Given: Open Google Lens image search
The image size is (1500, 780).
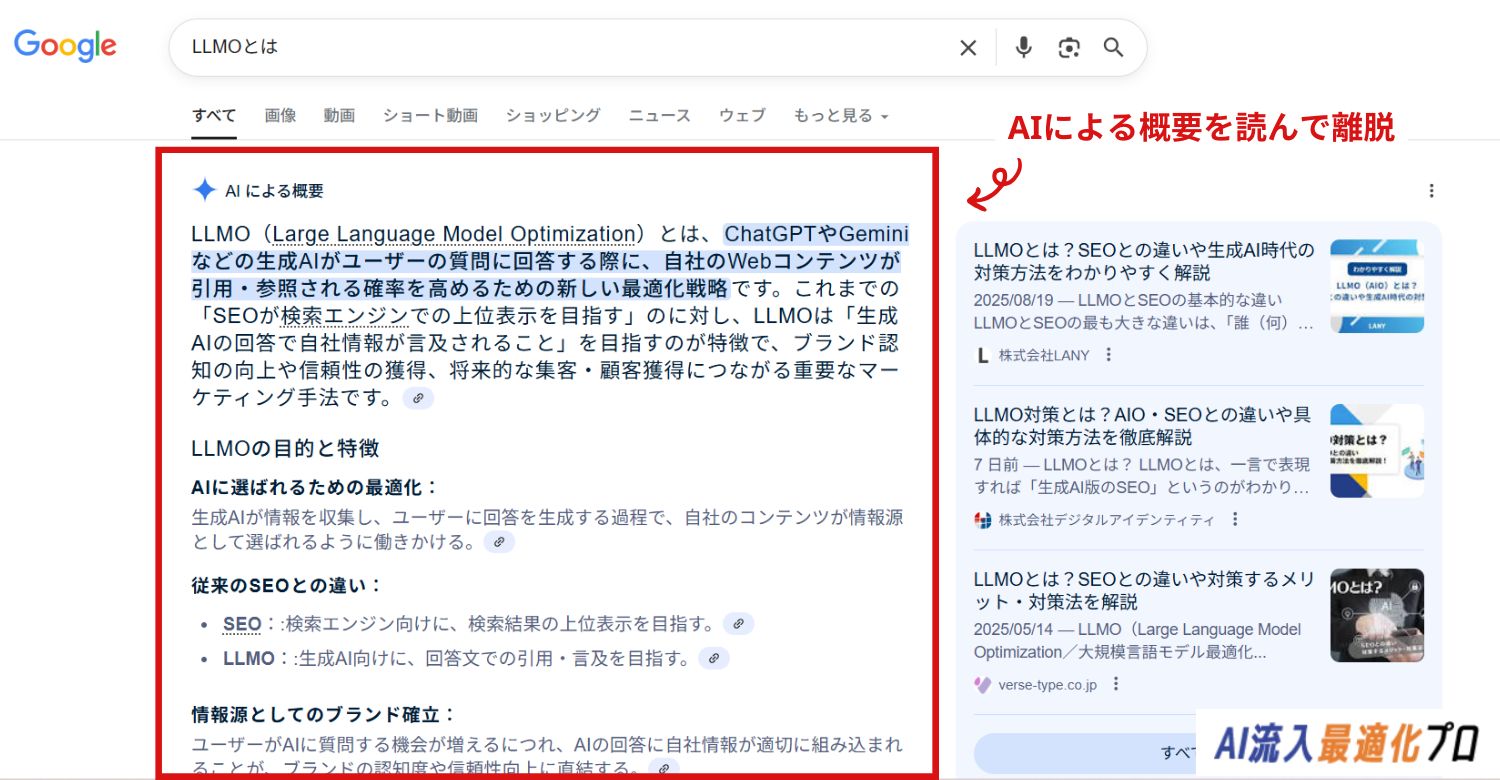Looking at the screenshot, I should click(x=1069, y=48).
